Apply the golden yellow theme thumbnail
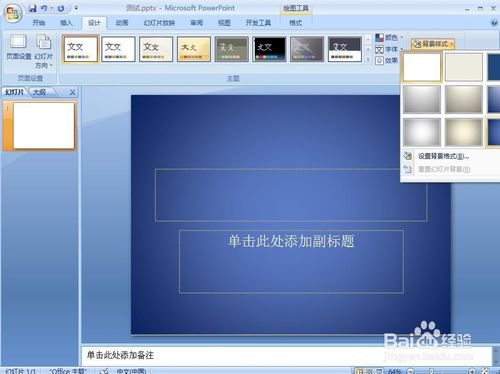The height and width of the screenshot is (374, 500). coord(194,49)
